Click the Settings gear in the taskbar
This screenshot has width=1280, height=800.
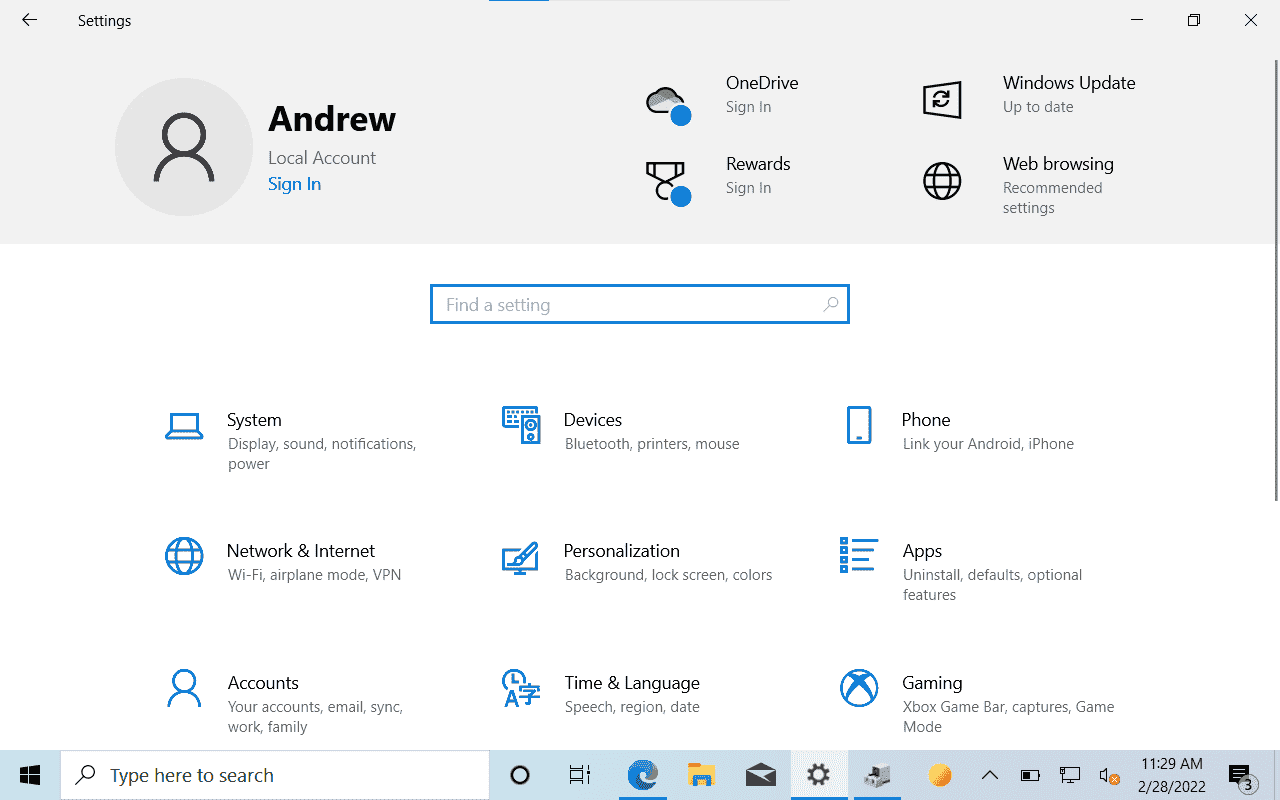pos(819,775)
